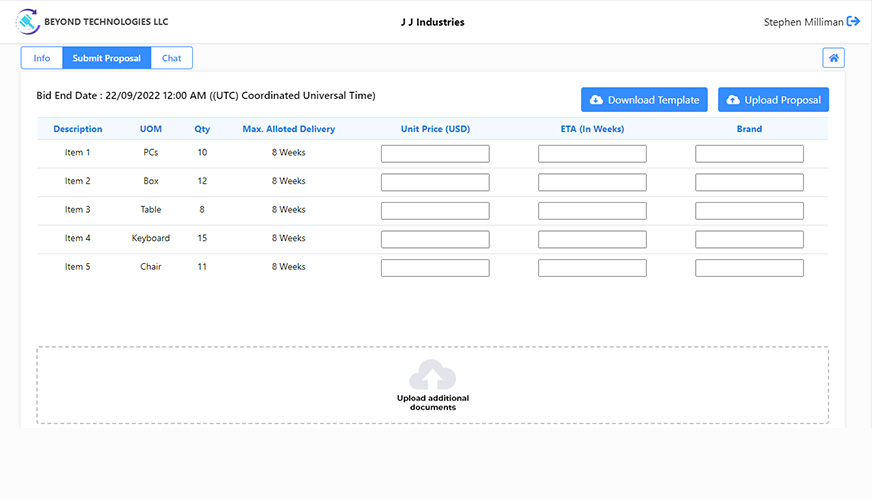This screenshot has width=872, height=500.
Task: Click the logout arrow icon
Action: (x=853, y=22)
